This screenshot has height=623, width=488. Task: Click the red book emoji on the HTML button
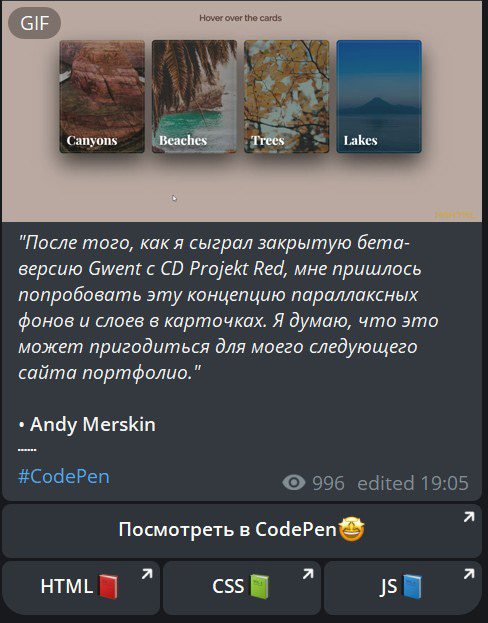[108, 587]
